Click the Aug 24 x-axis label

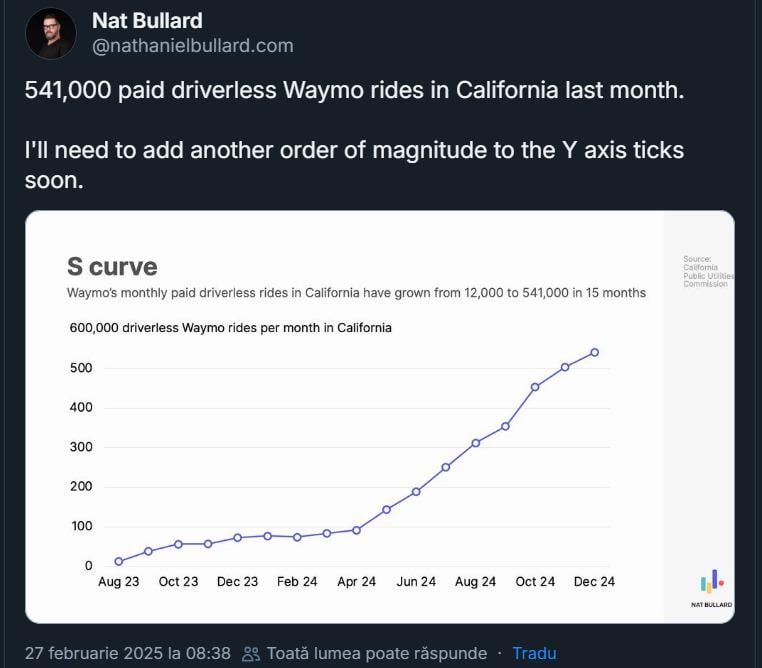click(x=475, y=582)
